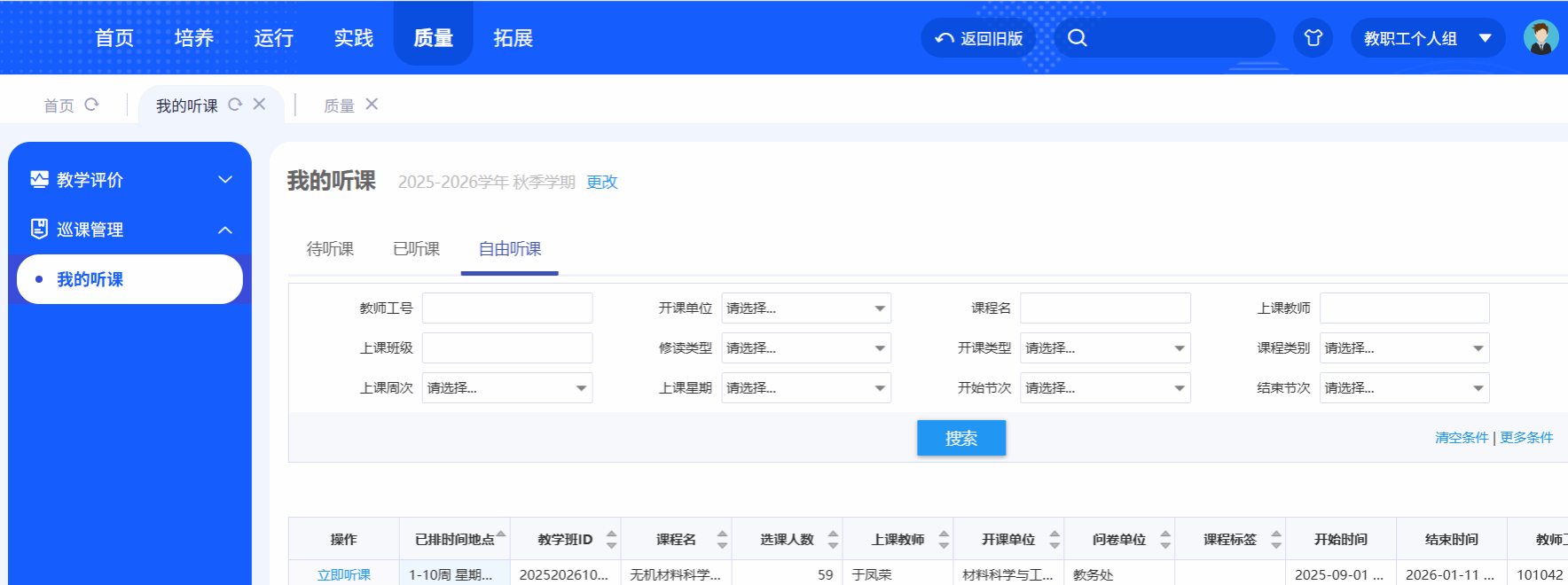This screenshot has height=585, width=1568.
Task: Click the search magnifier icon in header
Action: click(x=1077, y=38)
